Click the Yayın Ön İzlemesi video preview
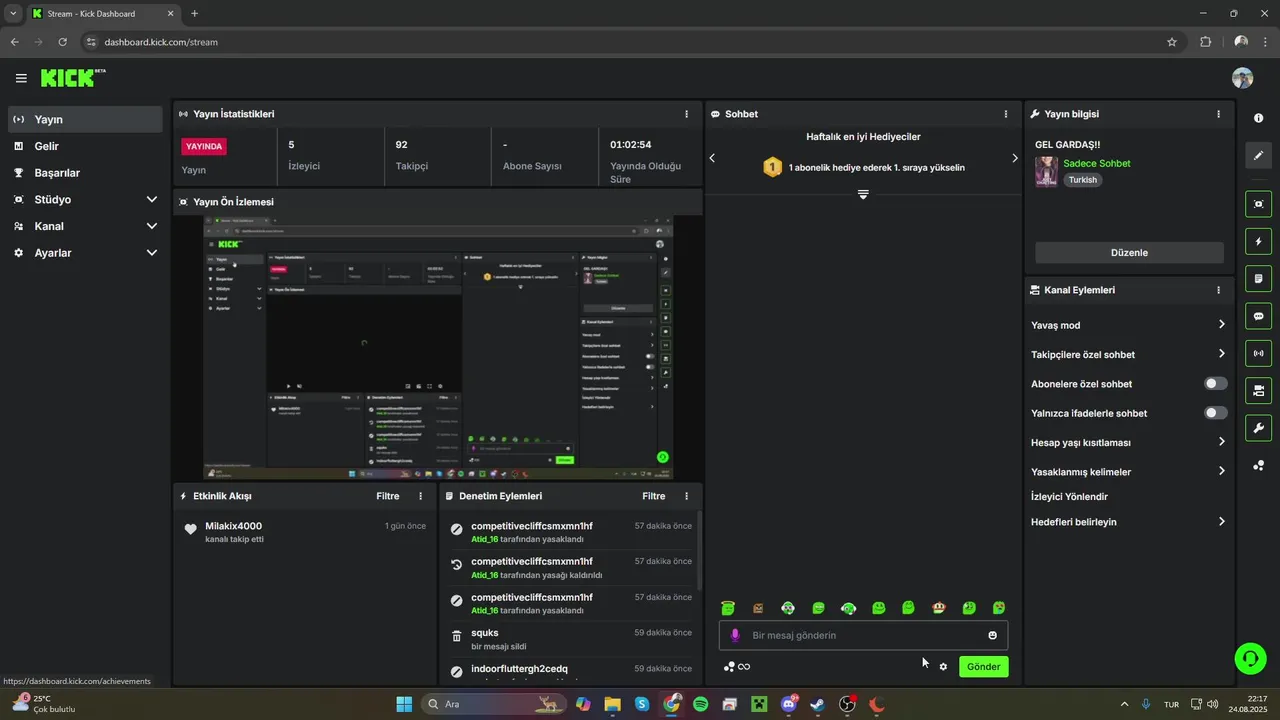Screen dimensions: 1280x720 (438, 347)
